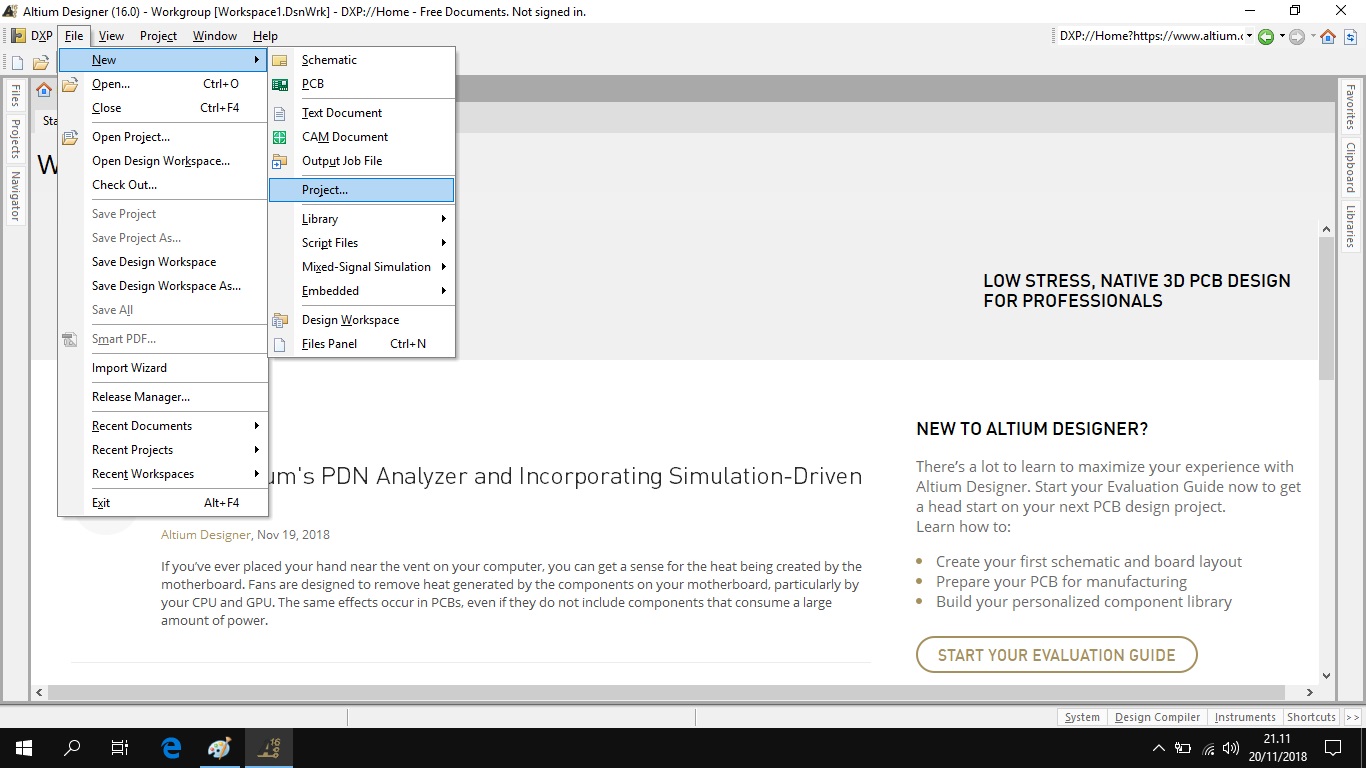The image size is (1366, 768).
Task: Click the Open Project folder icon
Action: coord(70,137)
